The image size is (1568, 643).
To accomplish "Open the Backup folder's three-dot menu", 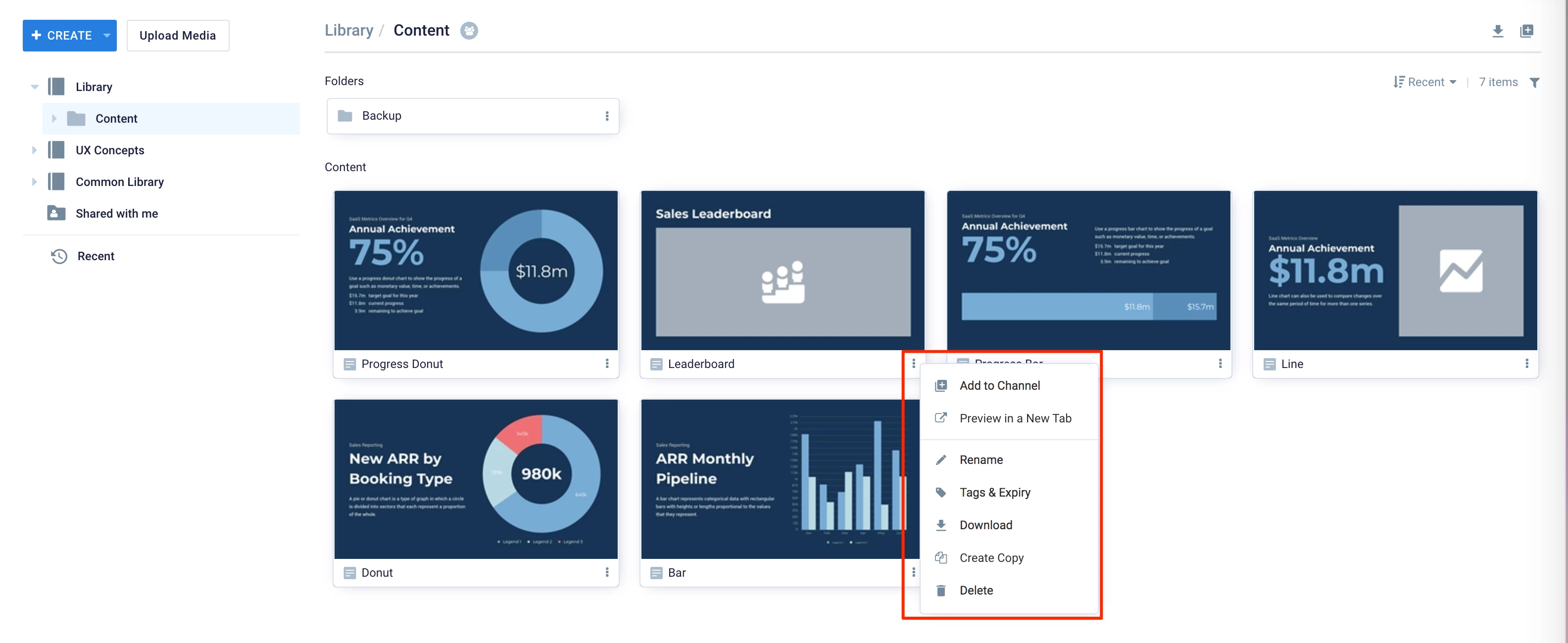I will click(606, 116).
